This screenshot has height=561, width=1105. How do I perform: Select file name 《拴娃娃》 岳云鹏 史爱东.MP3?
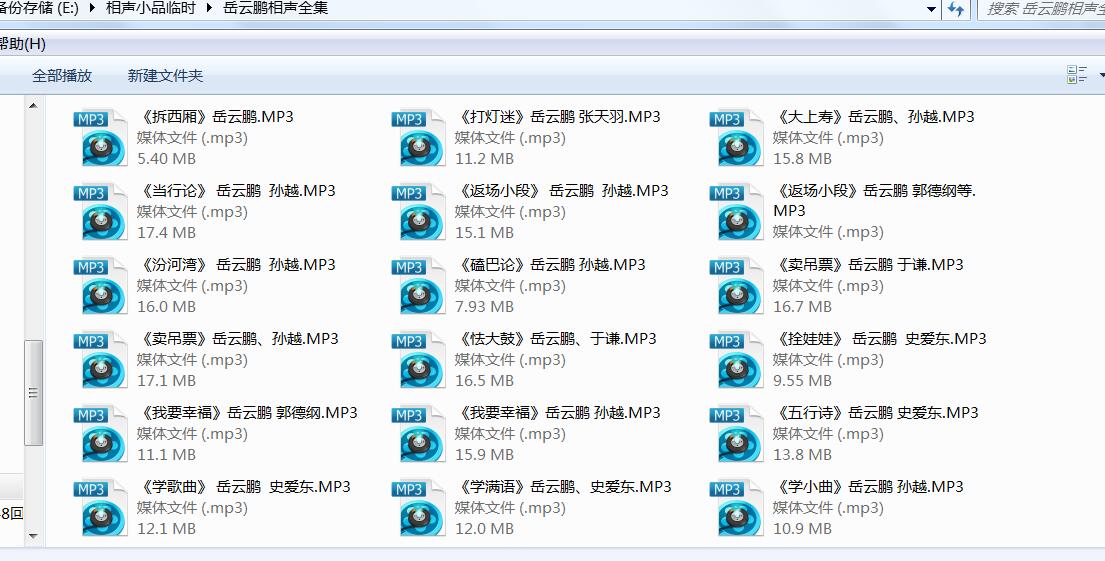880,339
